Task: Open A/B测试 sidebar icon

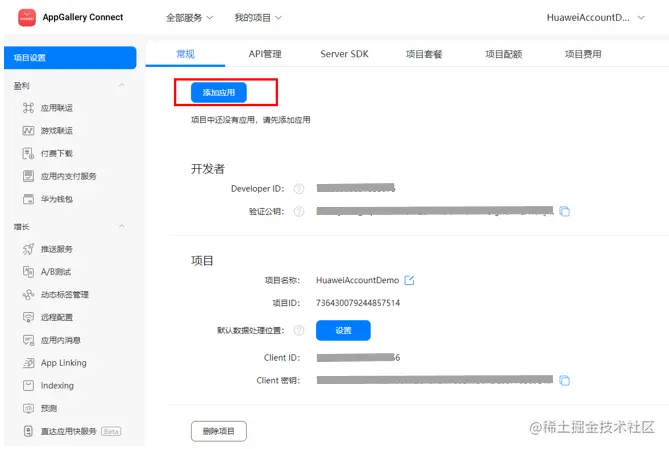Action: click(28, 271)
